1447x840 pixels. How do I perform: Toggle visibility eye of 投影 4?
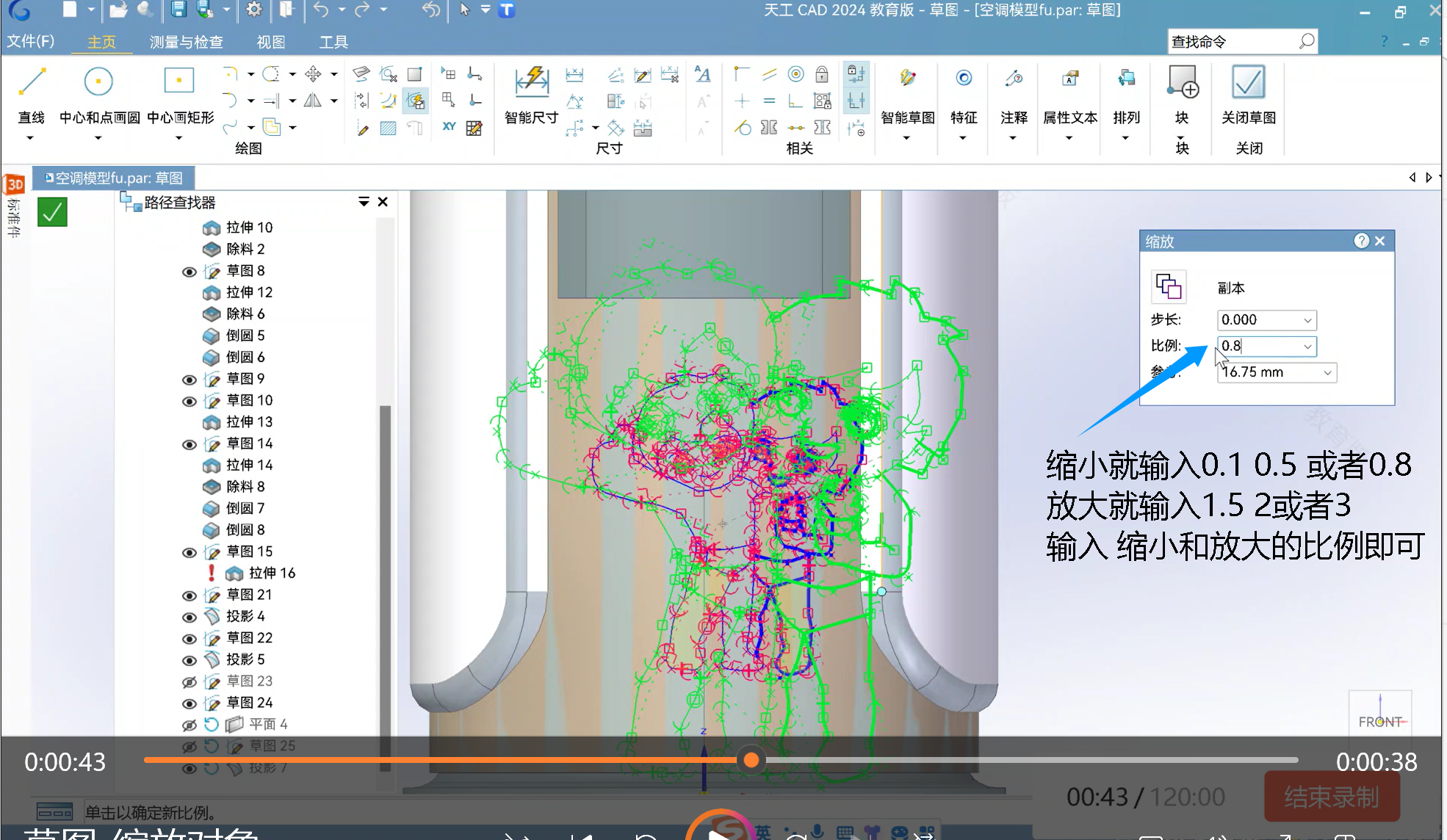tap(190, 617)
